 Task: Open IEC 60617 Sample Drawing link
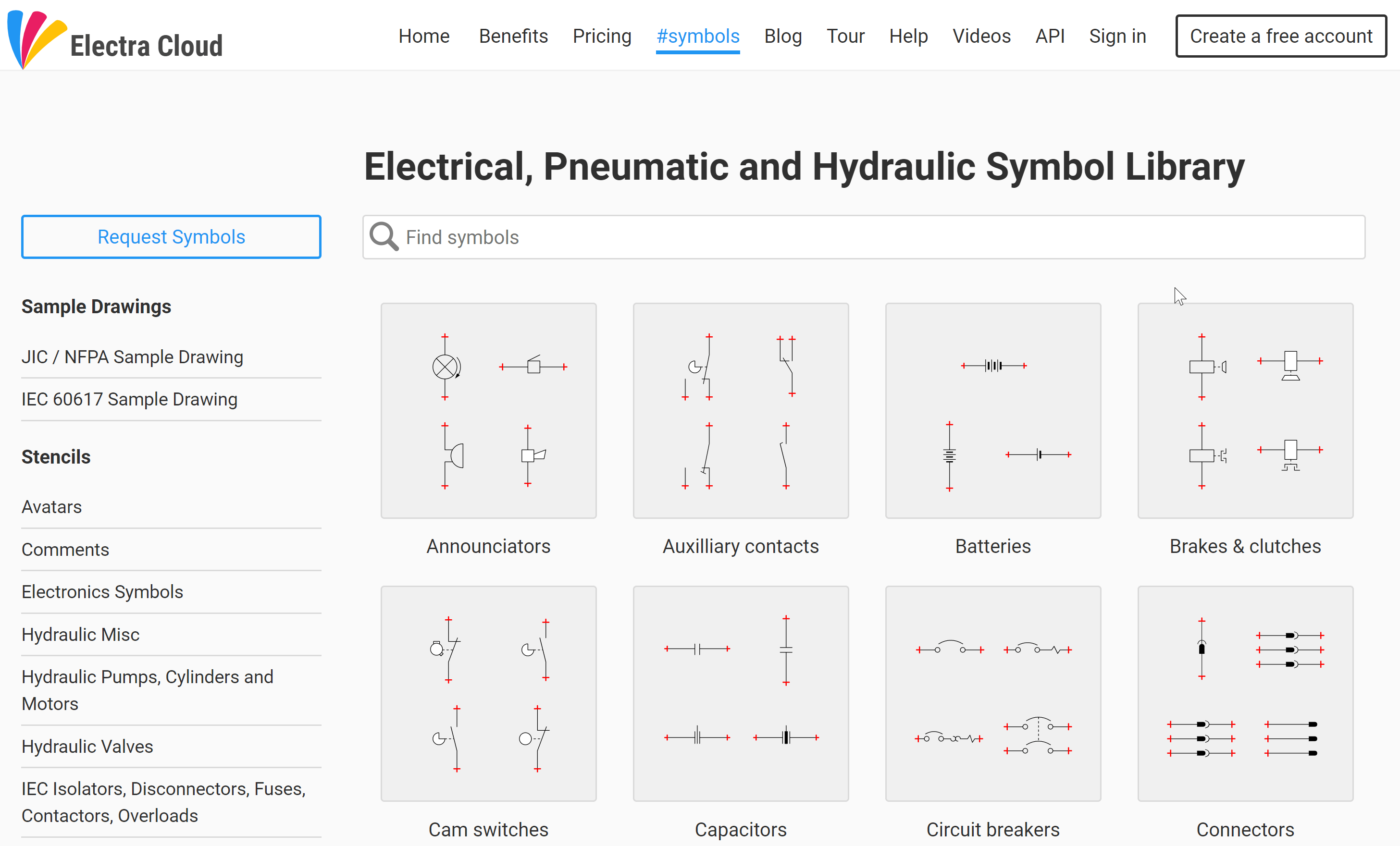click(130, 399)
